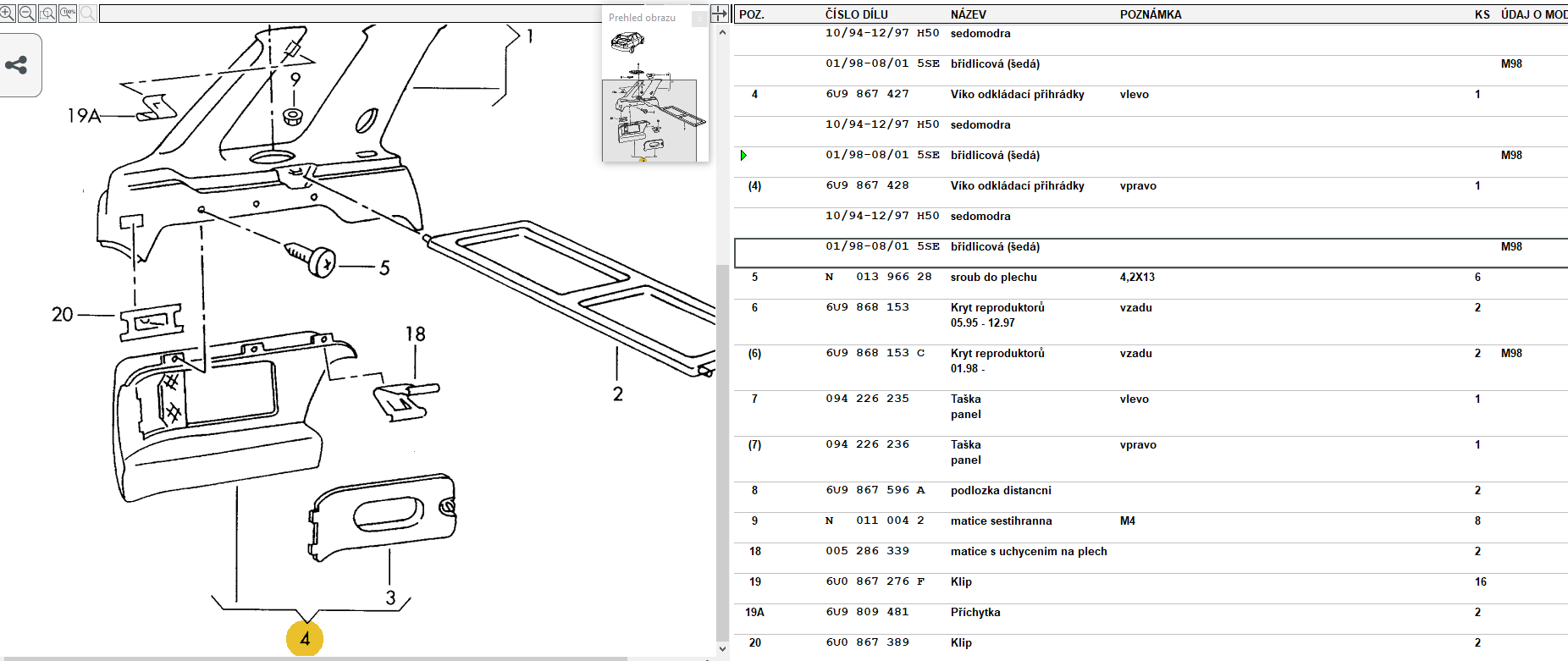Image resolution: width=1568 pixels, height=661 pixels.
Task: Click the diagram pane vertical scrollbar thumb
Action: tap(722, 452)
